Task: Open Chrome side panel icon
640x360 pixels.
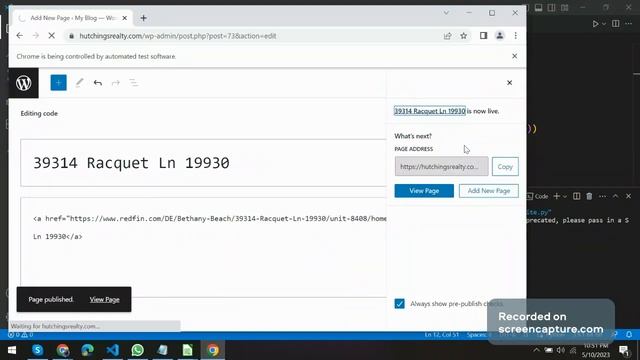Action: [x=483, y=36]
